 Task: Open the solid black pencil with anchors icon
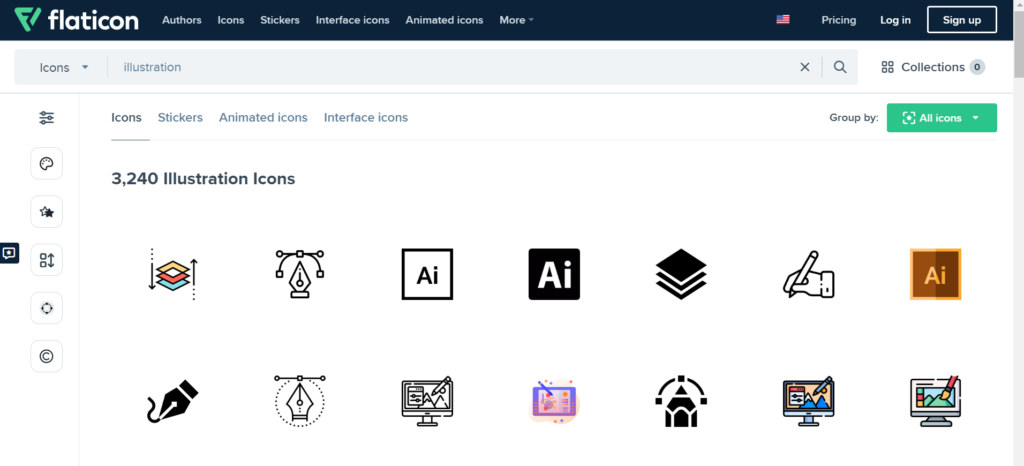coord(681,401)
